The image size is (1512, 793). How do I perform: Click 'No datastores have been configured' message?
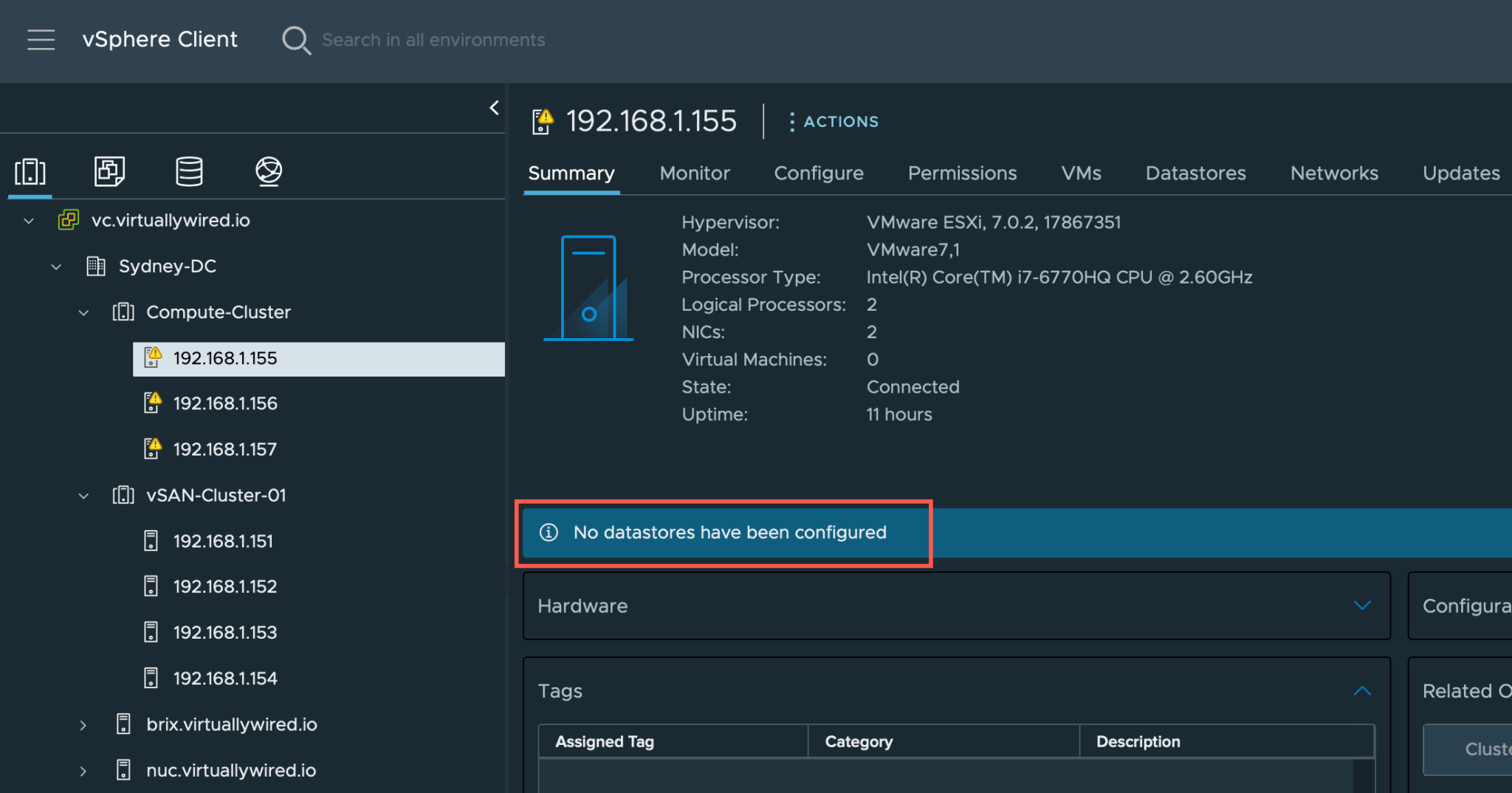coord(729,532)
